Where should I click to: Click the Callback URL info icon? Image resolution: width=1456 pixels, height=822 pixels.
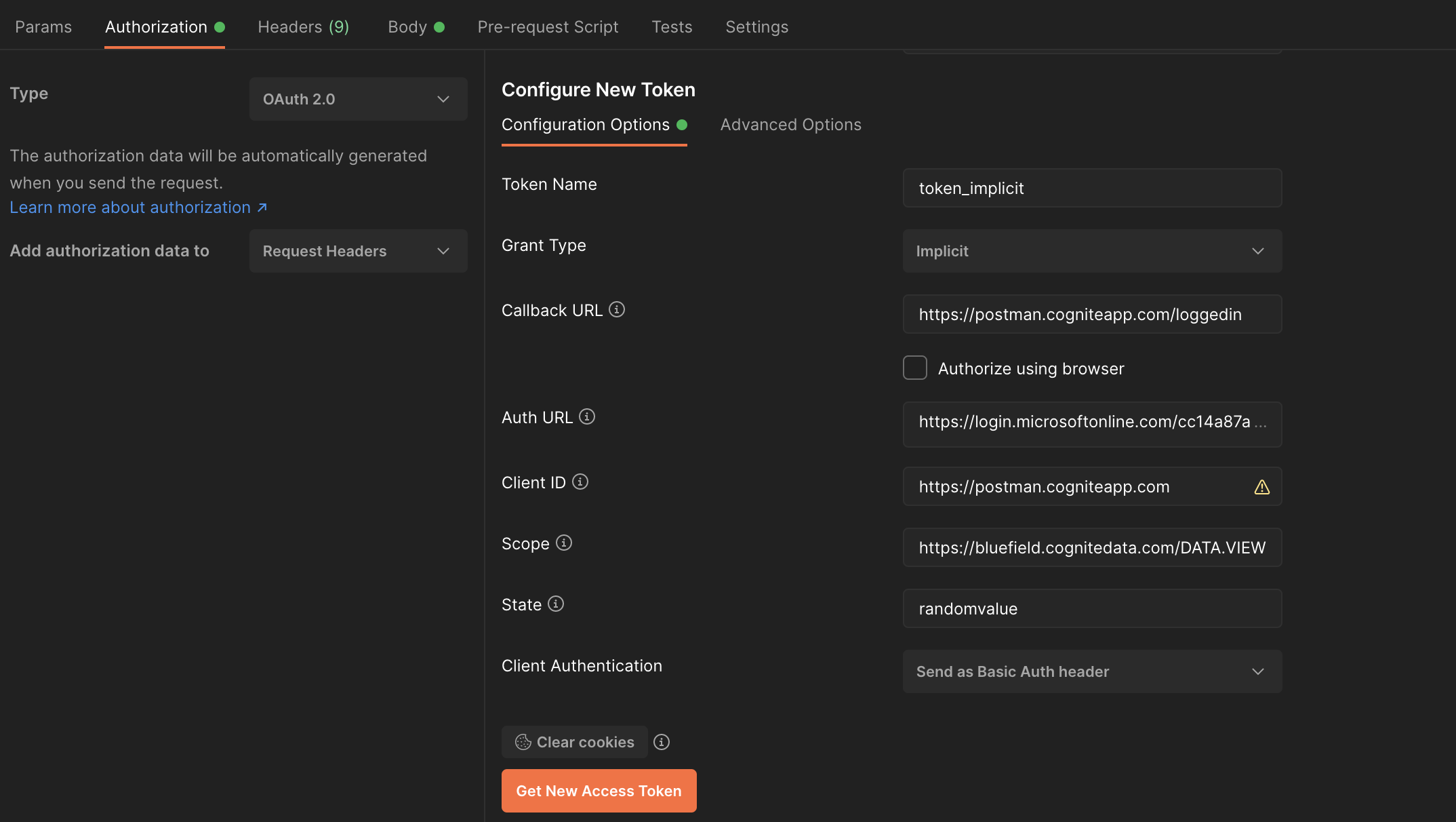(x=617, y=309)
